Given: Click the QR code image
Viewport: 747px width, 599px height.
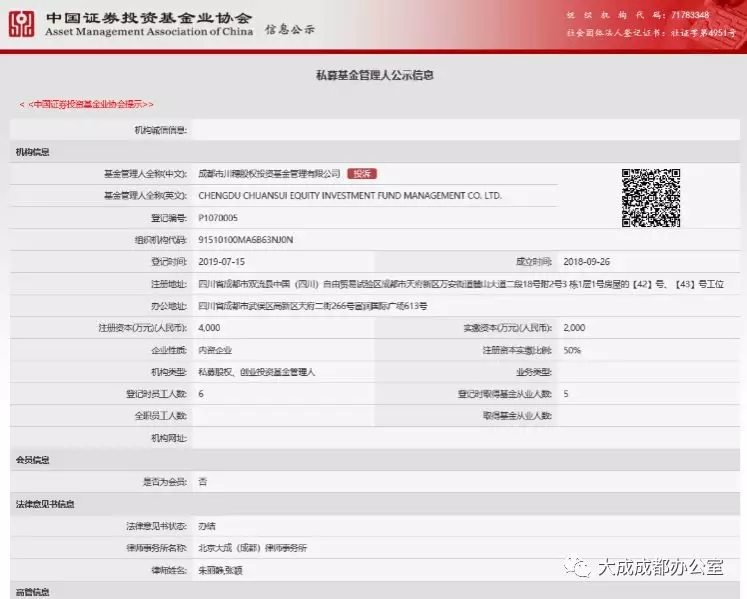Looking at the screenshot, I should pos(650,197).
